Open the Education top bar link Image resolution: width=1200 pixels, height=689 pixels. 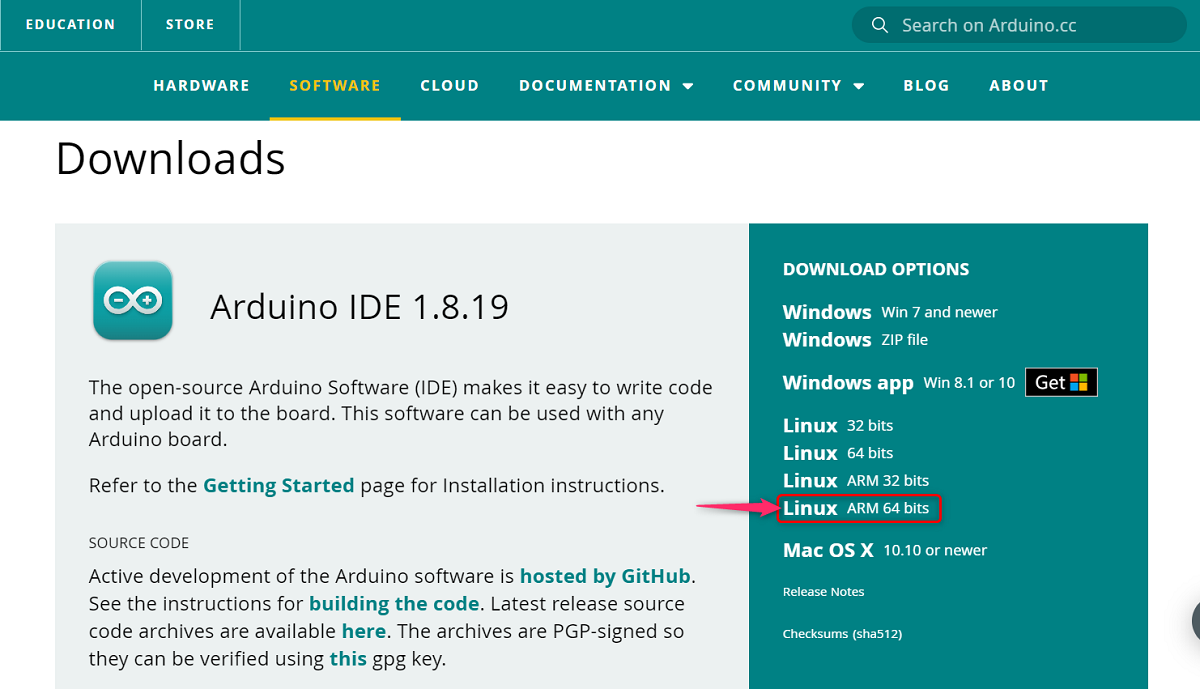pyautogui.click(x=70, y=25)
